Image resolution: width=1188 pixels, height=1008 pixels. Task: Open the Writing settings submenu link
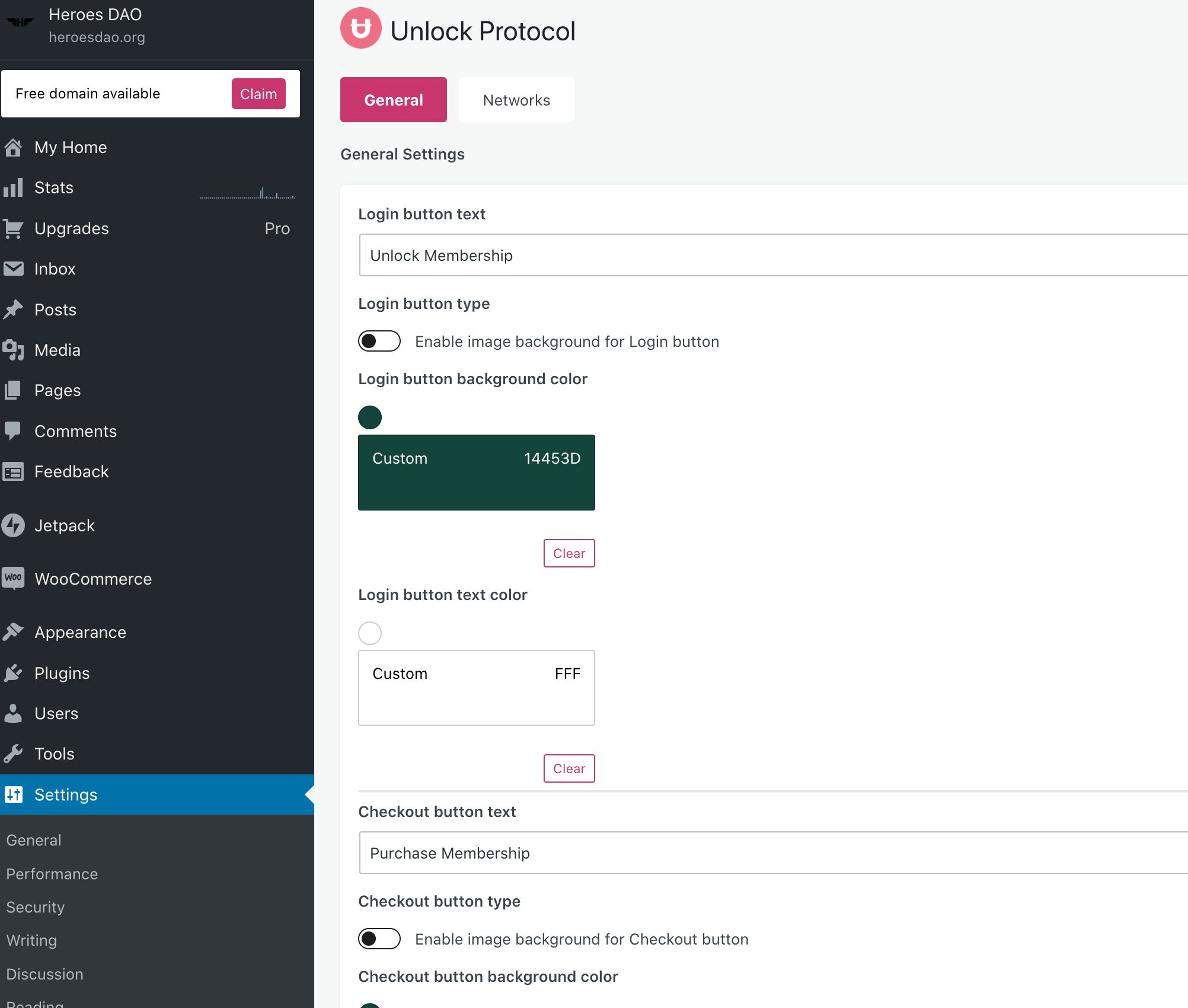click(x=31, y=940)
